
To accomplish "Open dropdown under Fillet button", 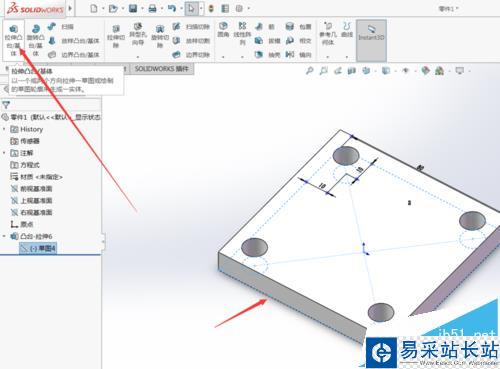I will pos(223,57).
